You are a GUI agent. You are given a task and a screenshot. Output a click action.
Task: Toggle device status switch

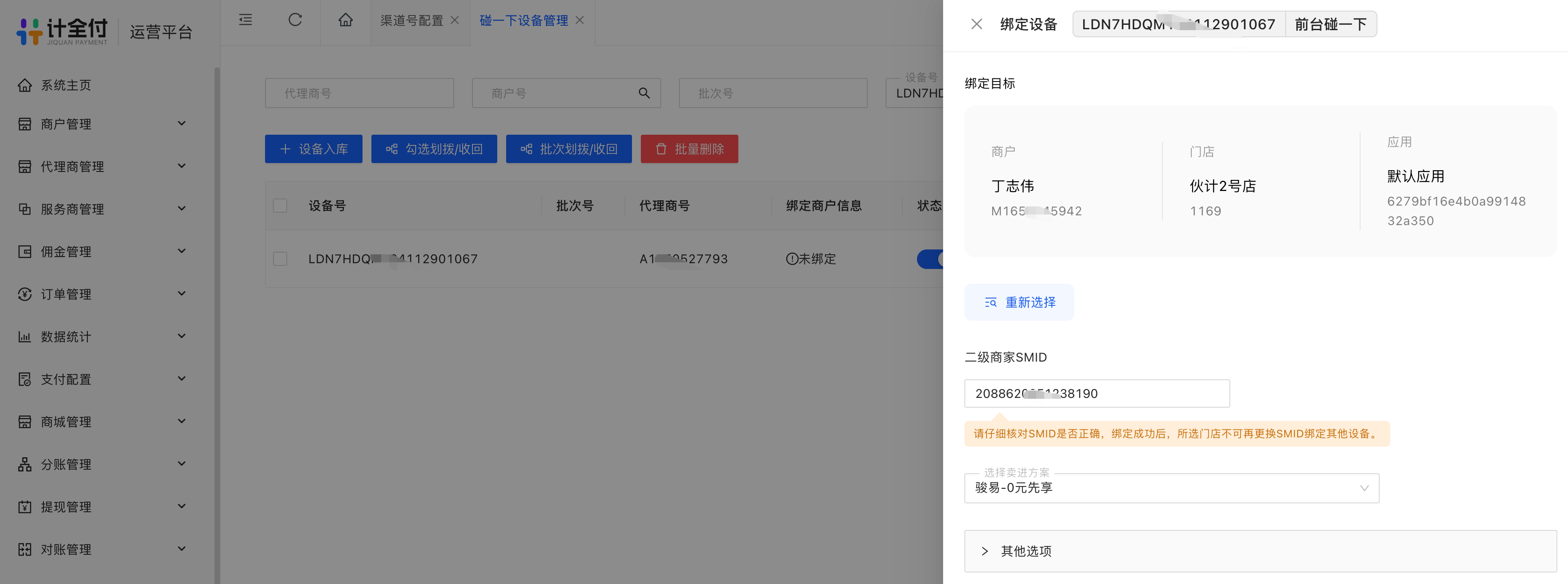click(x=930, y=259)
